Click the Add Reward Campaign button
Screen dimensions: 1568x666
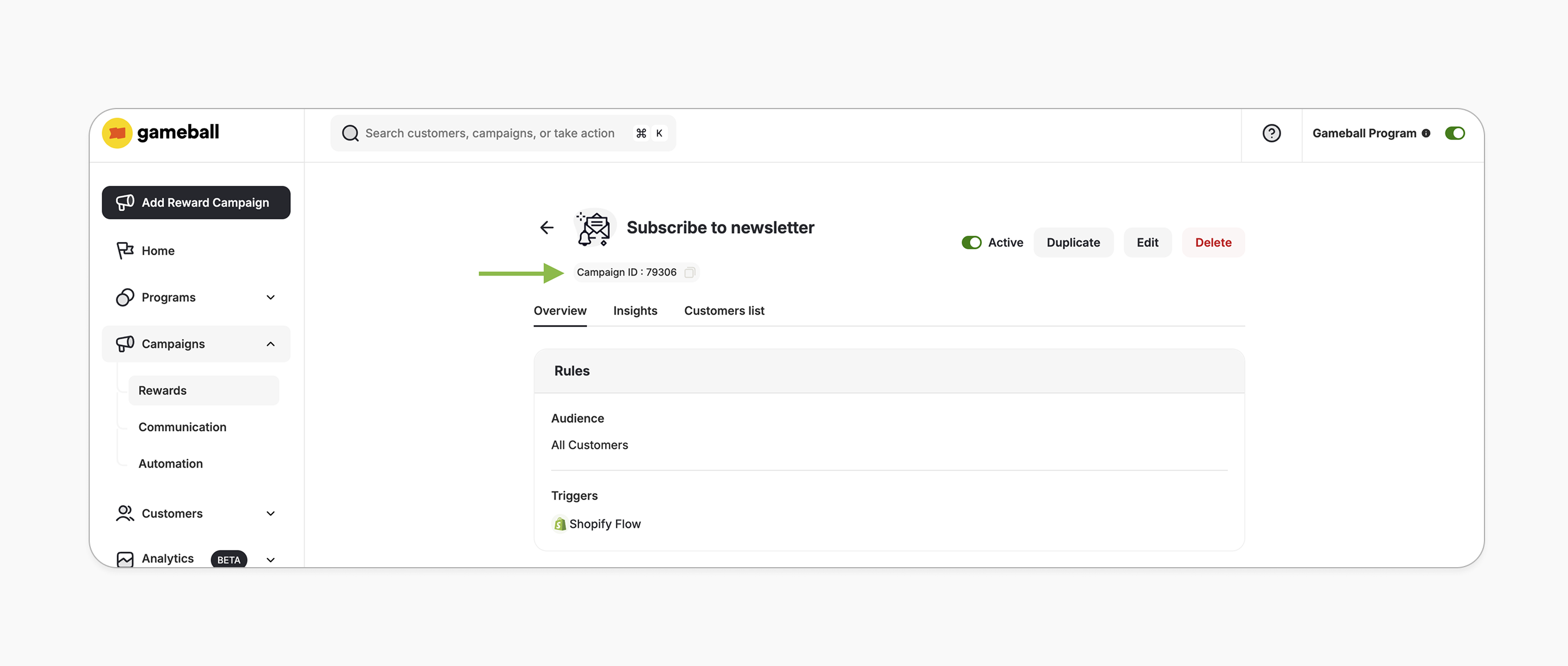click(196, 202)
